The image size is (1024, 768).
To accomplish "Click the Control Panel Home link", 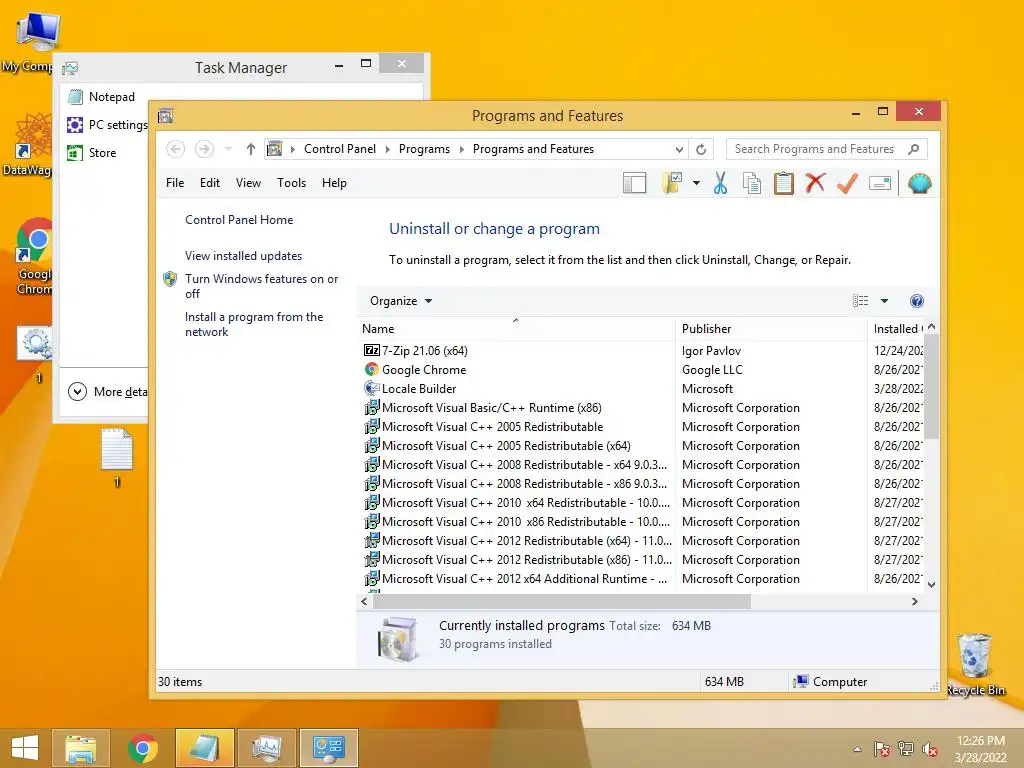I will point(239,220).
